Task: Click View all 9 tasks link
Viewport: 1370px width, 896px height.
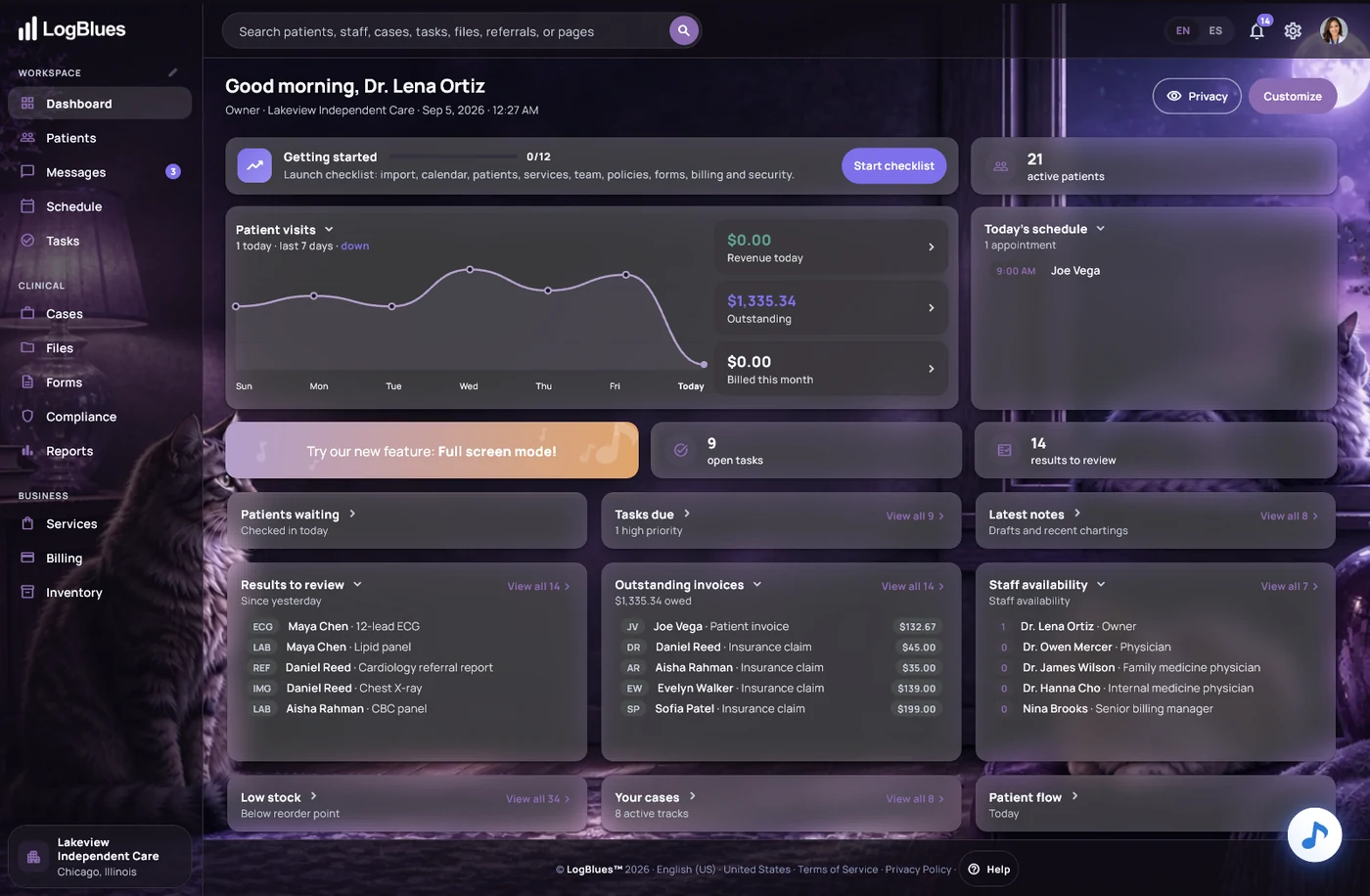Action: [x=915, y=515]
